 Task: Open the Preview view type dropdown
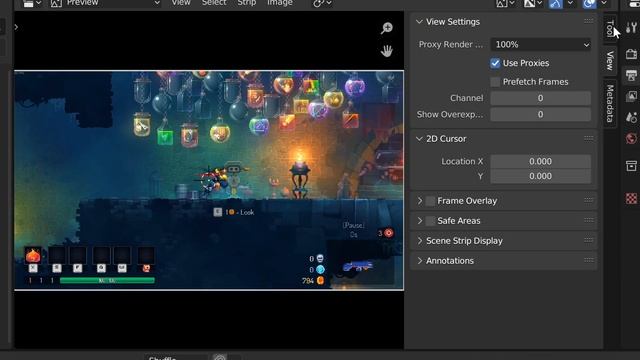[106, 3]
